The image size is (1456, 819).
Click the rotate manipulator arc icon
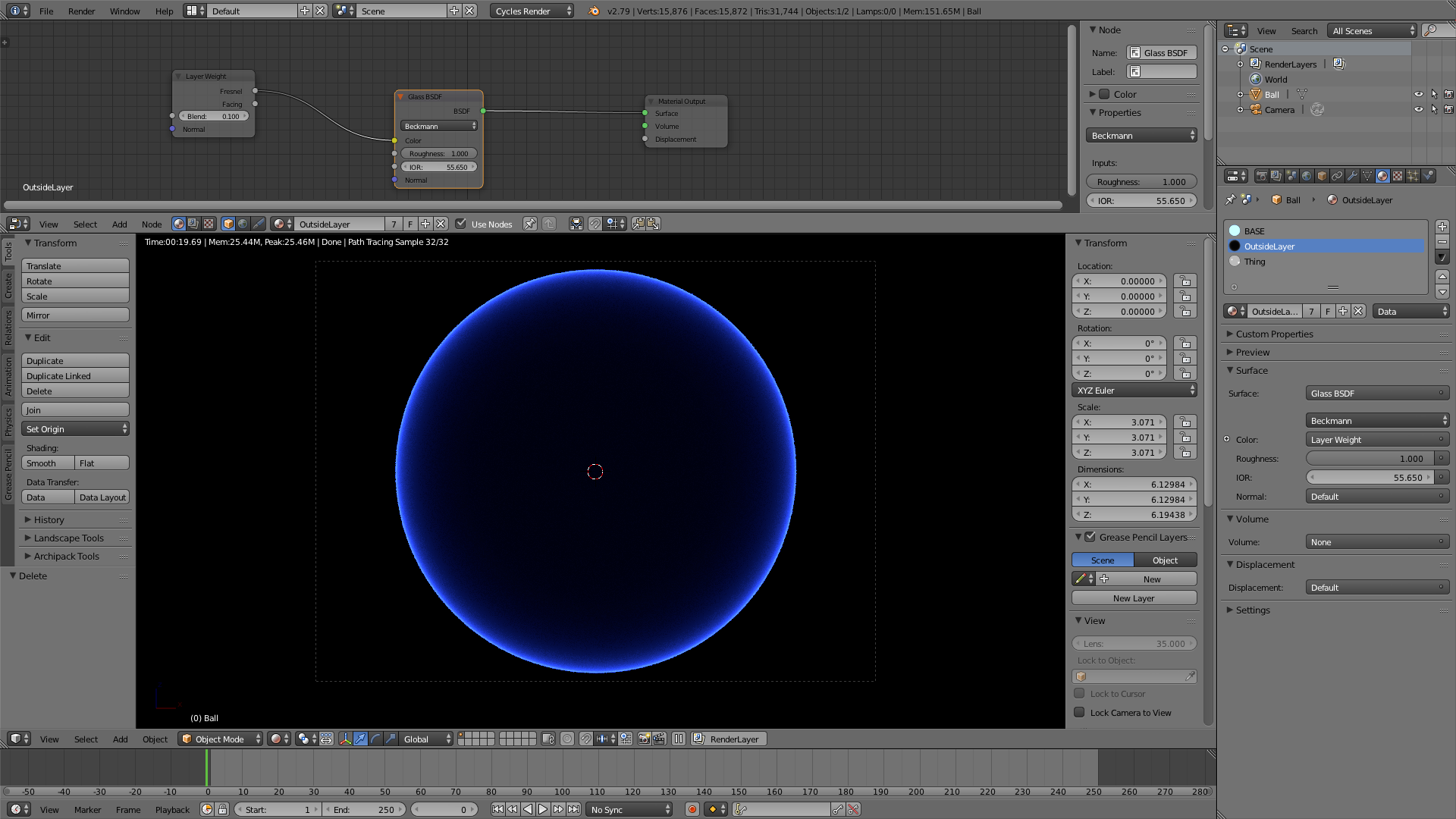[376, 739]
